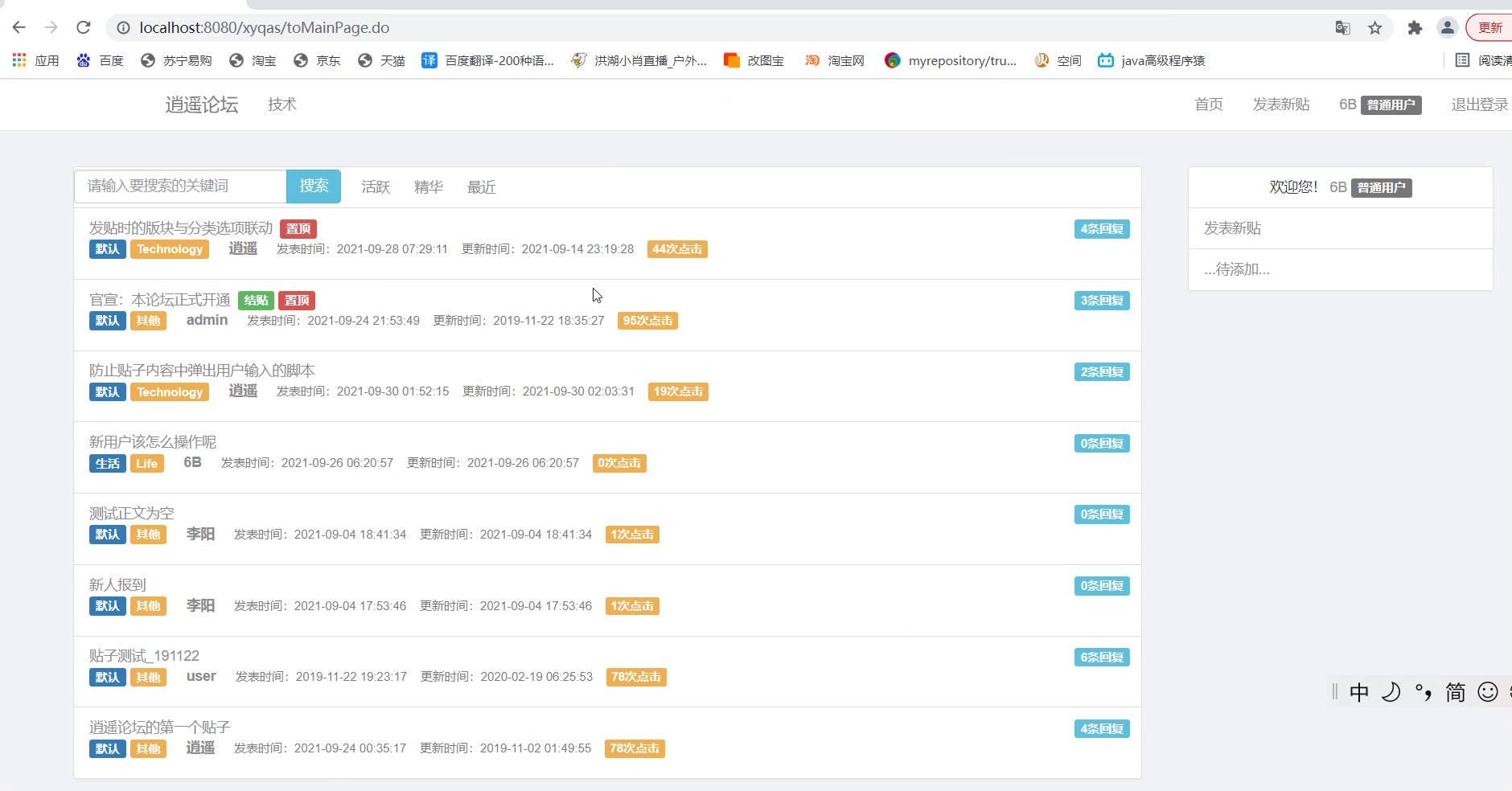Open the 百度 bookmark

point(100,60)
